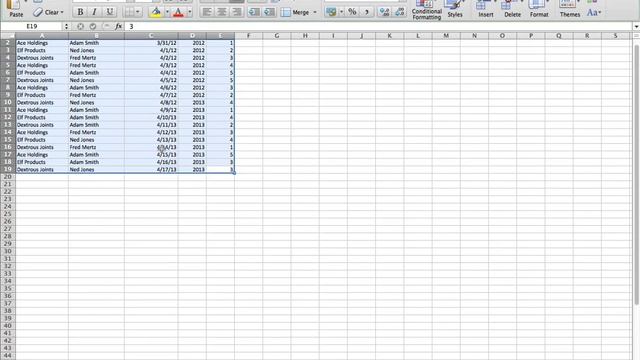The image size is (640, 360).
Task: Click date 4/17/13 in row 19
Action: 151,169
